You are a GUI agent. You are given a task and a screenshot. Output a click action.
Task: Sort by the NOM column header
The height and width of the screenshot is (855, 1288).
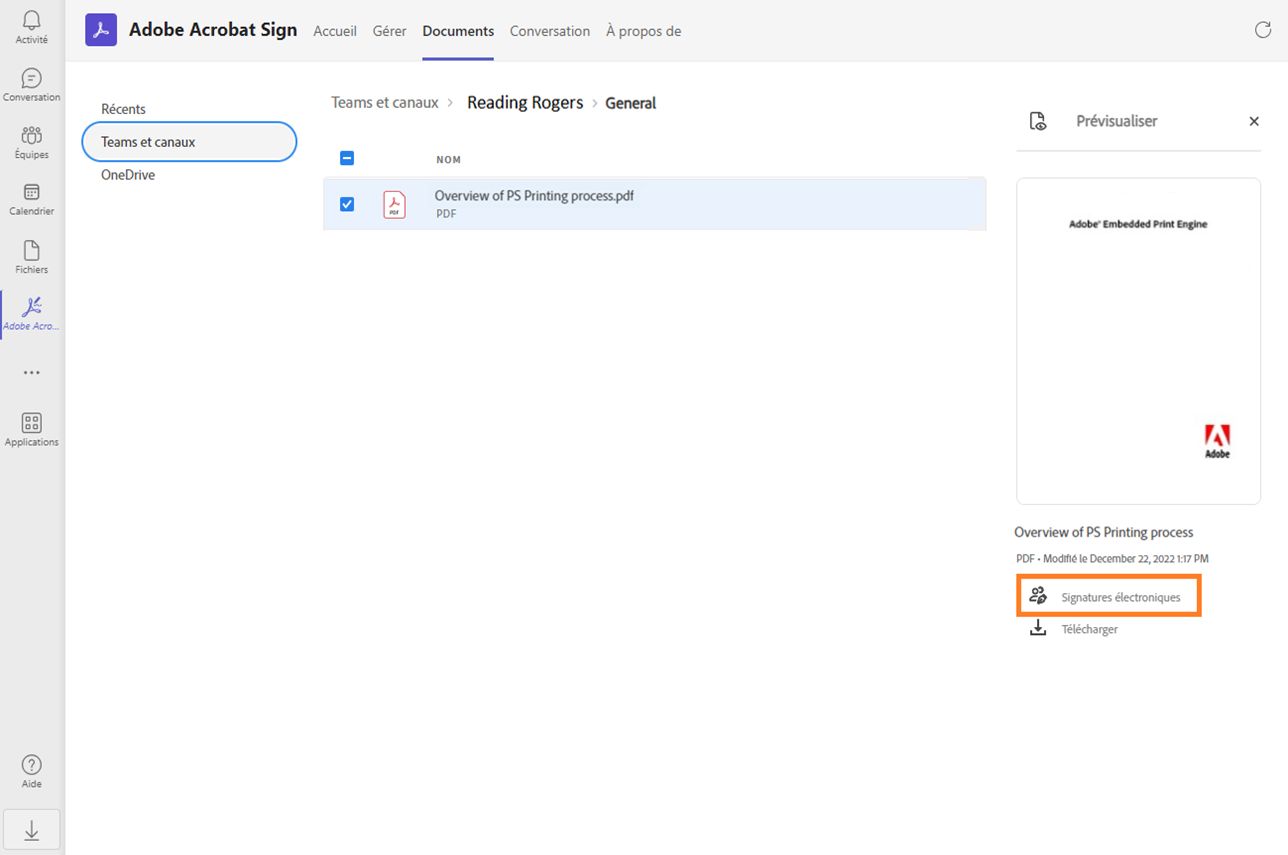pyautogui.click(x=449, y=160)
